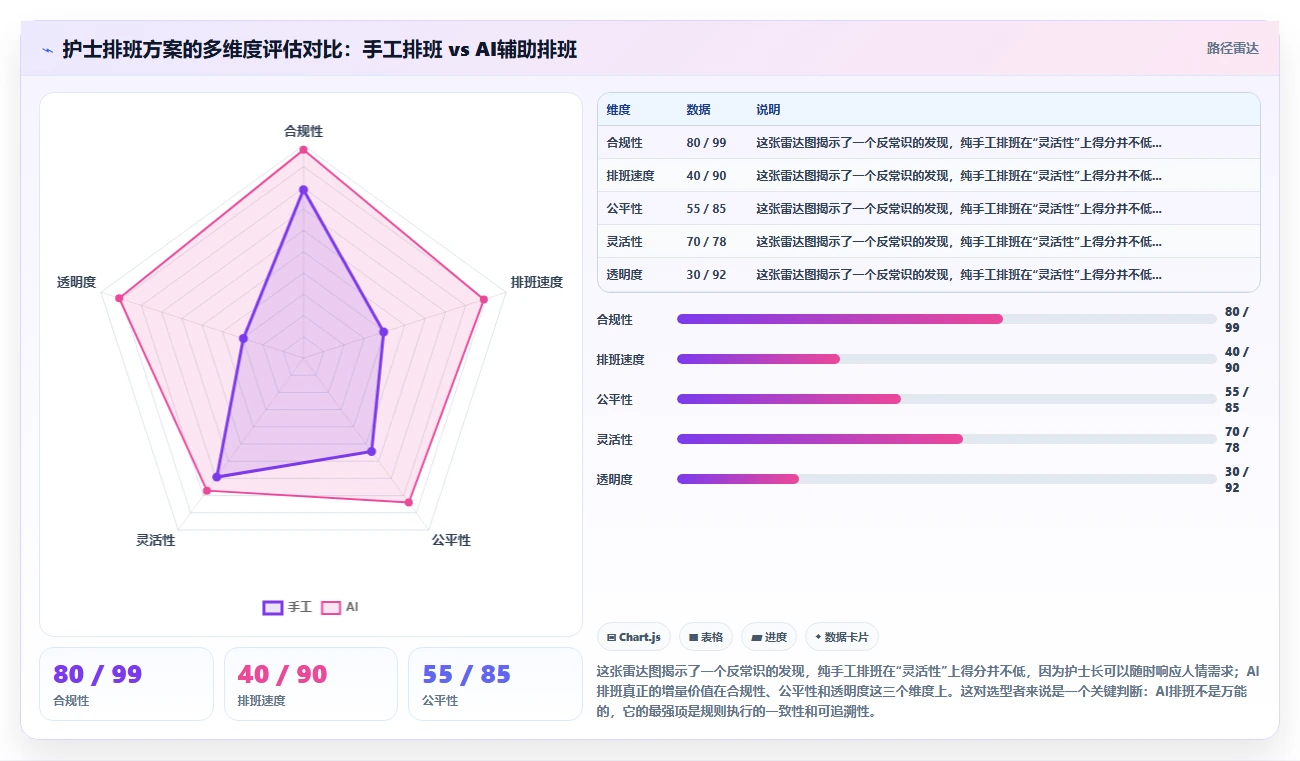The height and width of the screenshot is (761, 1300).
Task: Click the description text in 合规性 table row
Action: click(959, 143)
